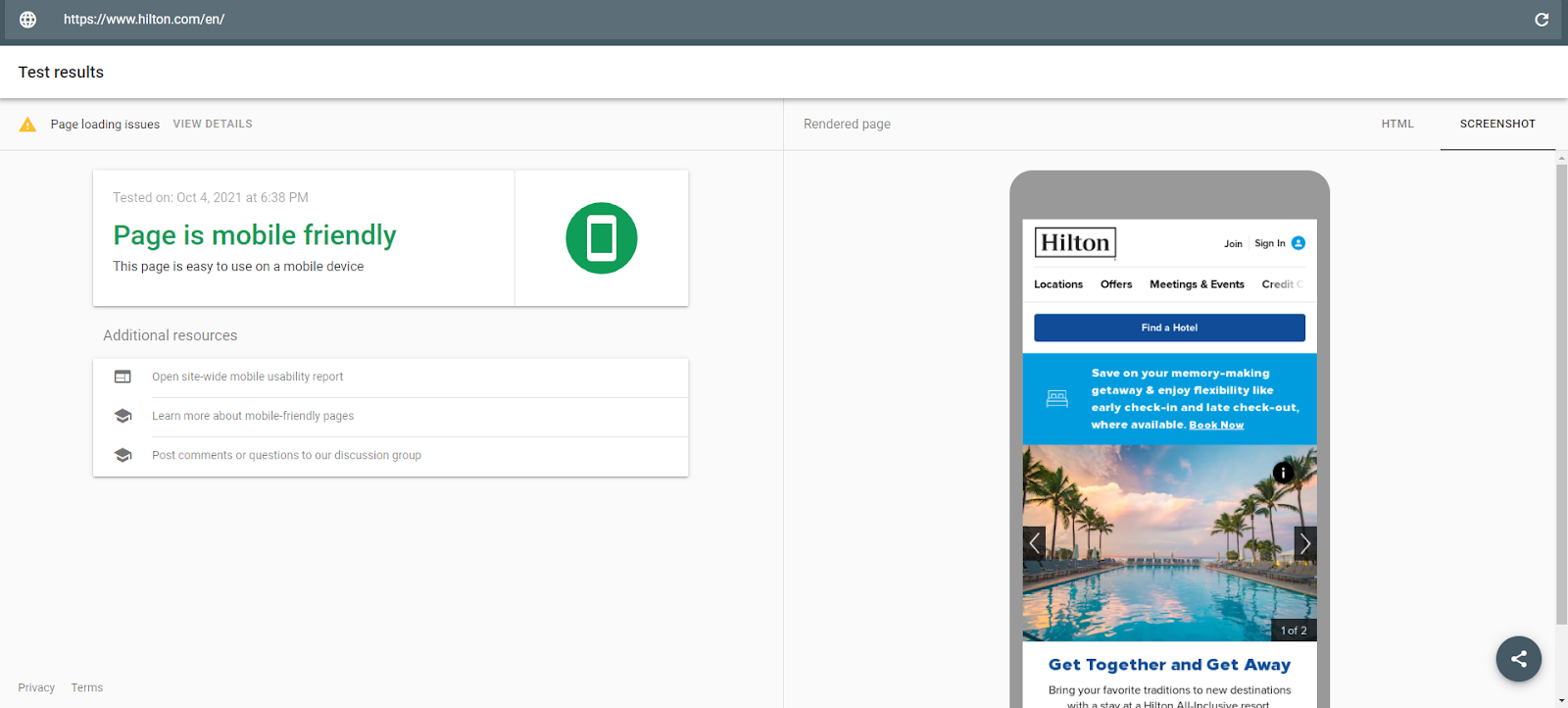Click the graduation cap icon beside Learn more
Viewport: 1568px width, 708px height.
point(122,416)
